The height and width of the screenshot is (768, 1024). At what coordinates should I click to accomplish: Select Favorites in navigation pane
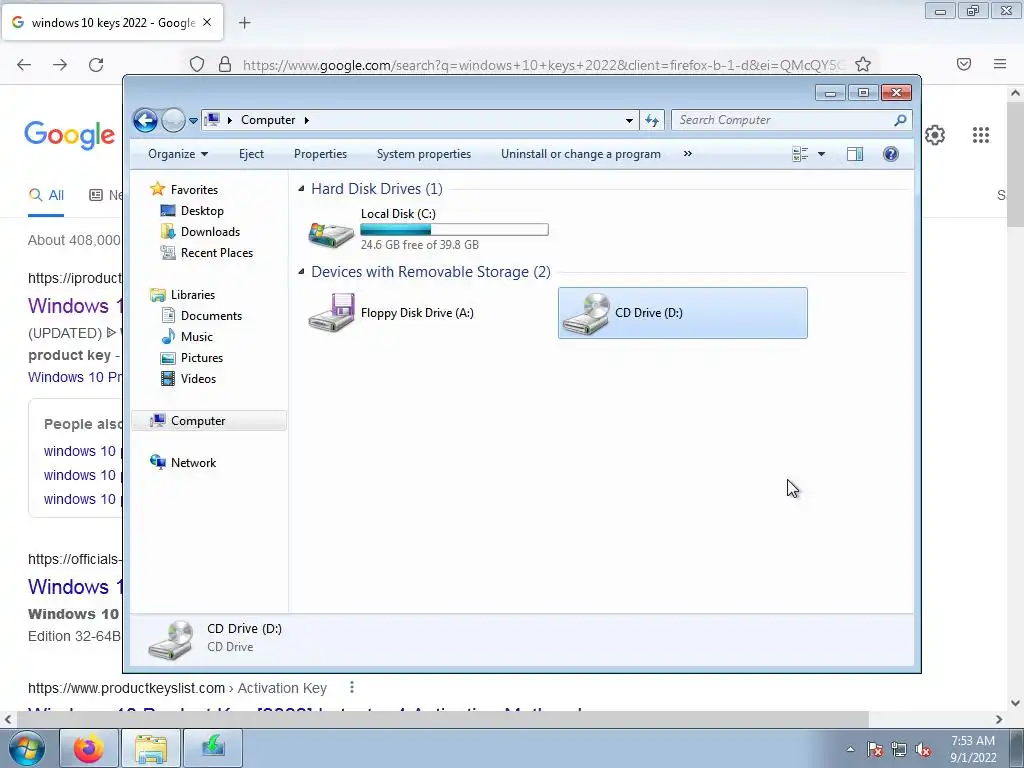click(x=194, y=189)
